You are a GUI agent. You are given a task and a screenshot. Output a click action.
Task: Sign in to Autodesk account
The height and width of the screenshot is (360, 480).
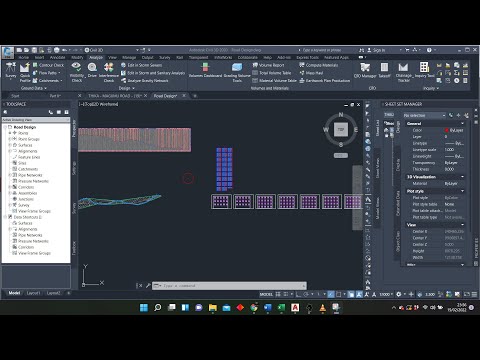(x=376, y=50)
